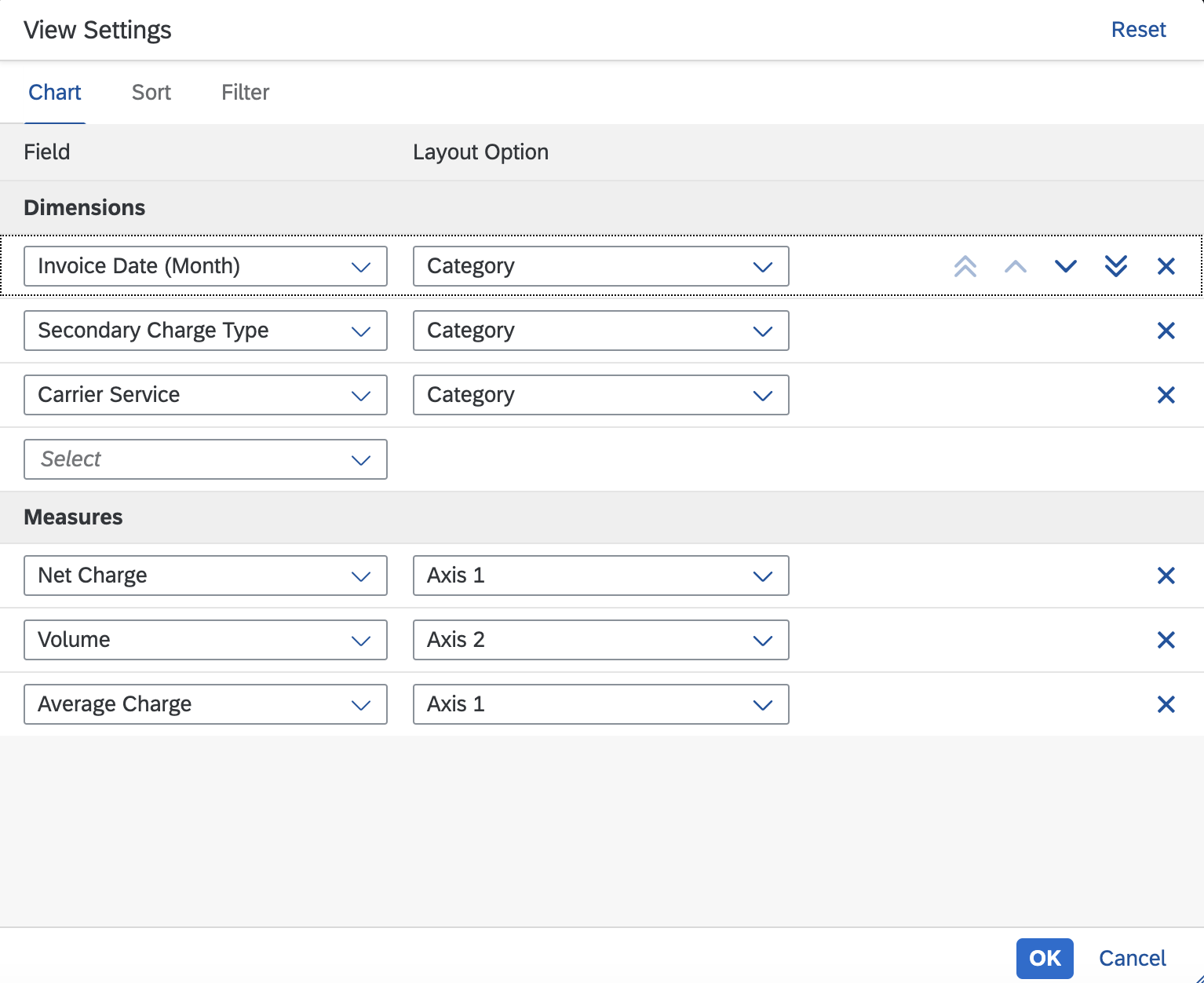The image size is (1204, 983).
Task: Switch to the Sort tab
Action: tap(151, 92)
